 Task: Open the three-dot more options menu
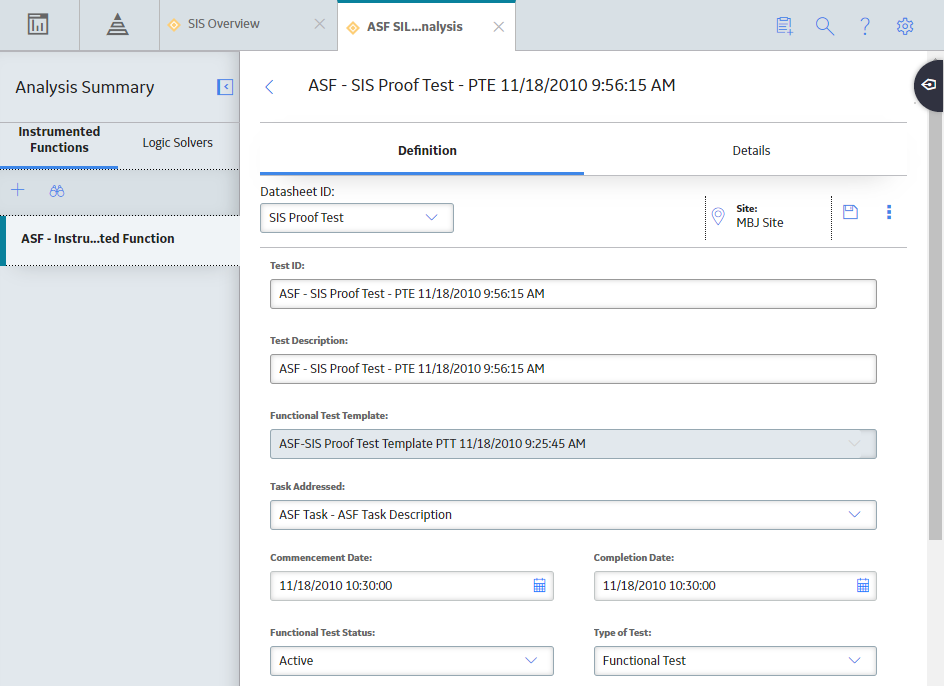tap(889, 212)
